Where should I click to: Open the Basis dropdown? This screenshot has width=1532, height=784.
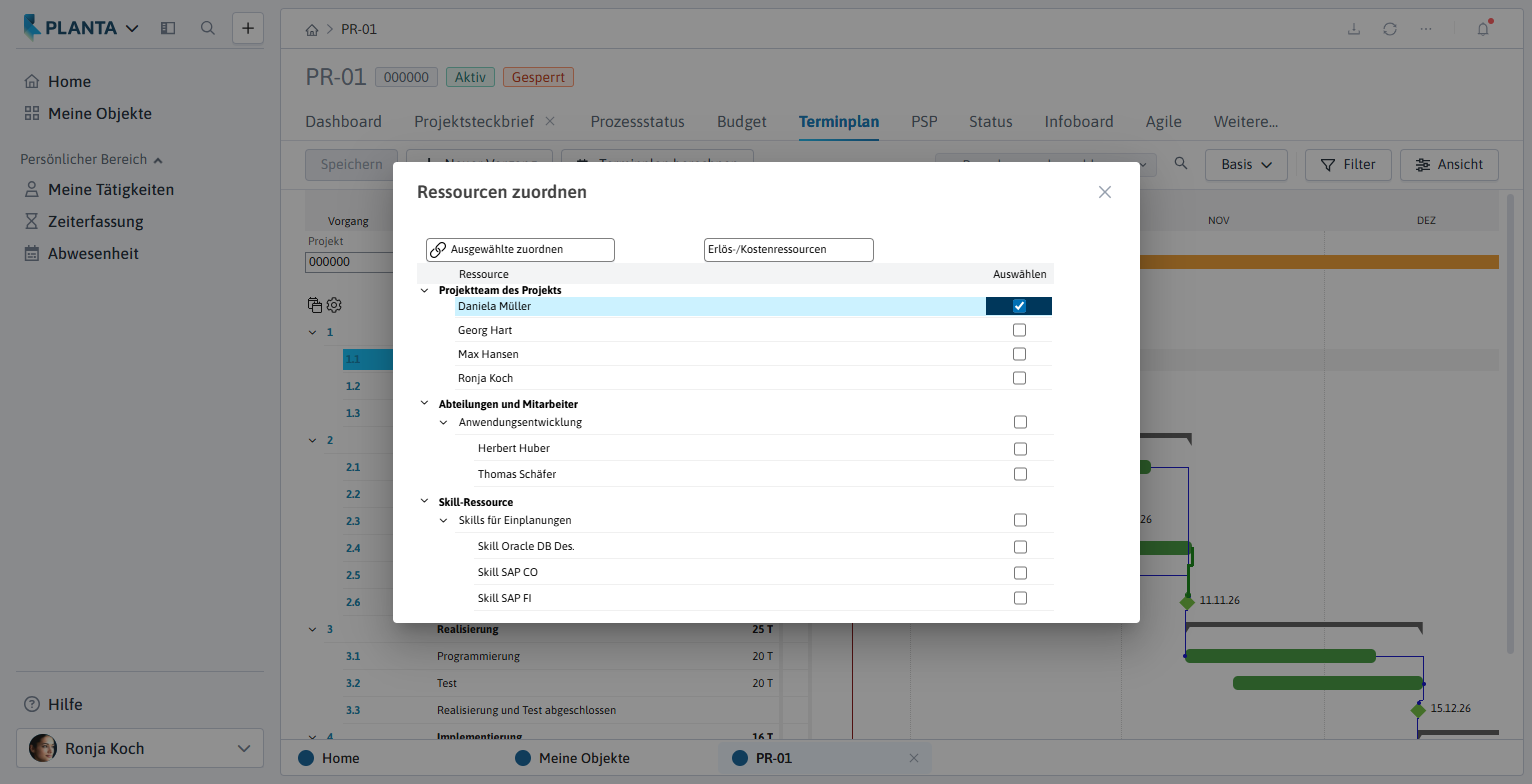1246,164
